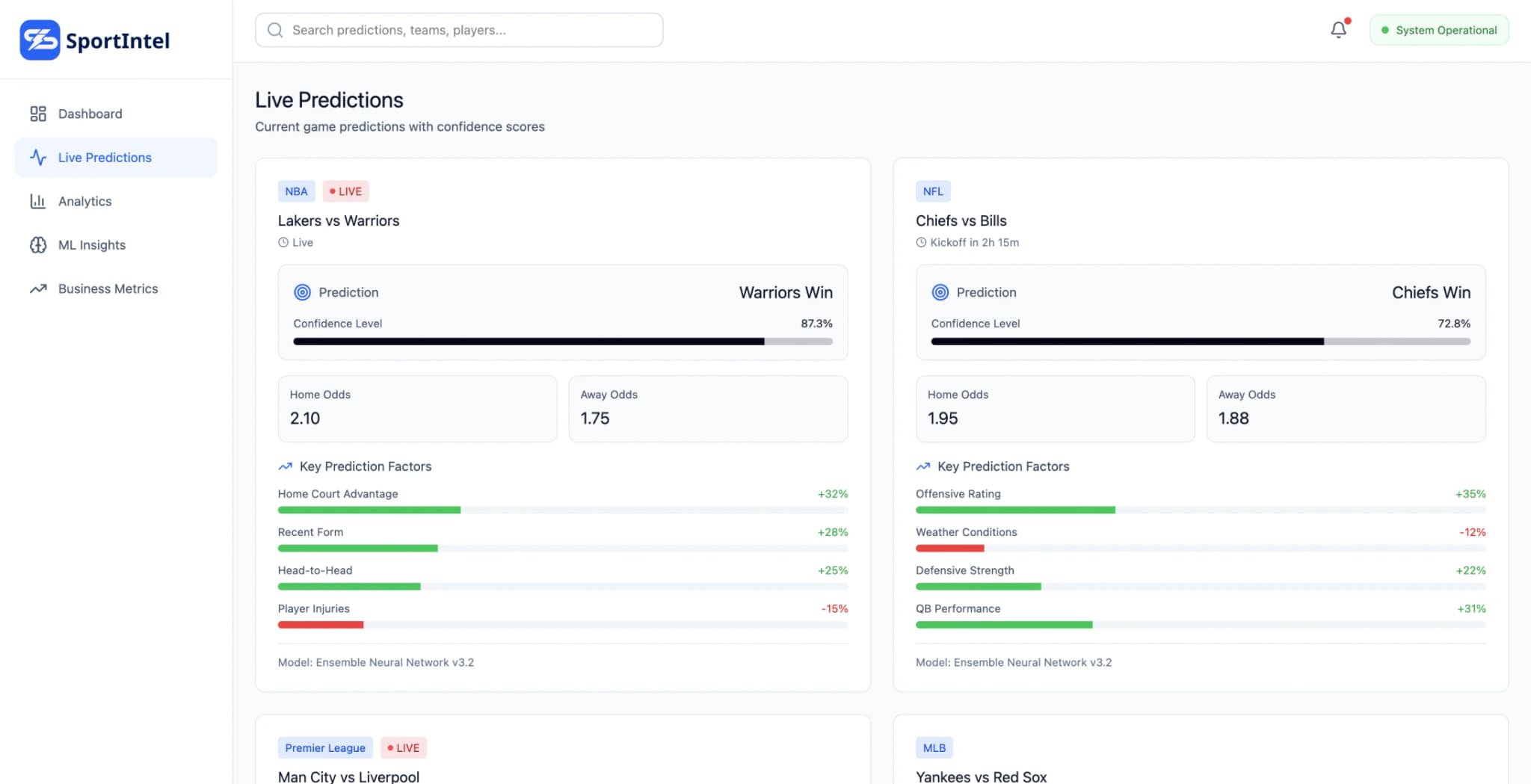Screen dimensions: 1531x784
Task: Click into the search predictions input field
Action: point(458,30)
